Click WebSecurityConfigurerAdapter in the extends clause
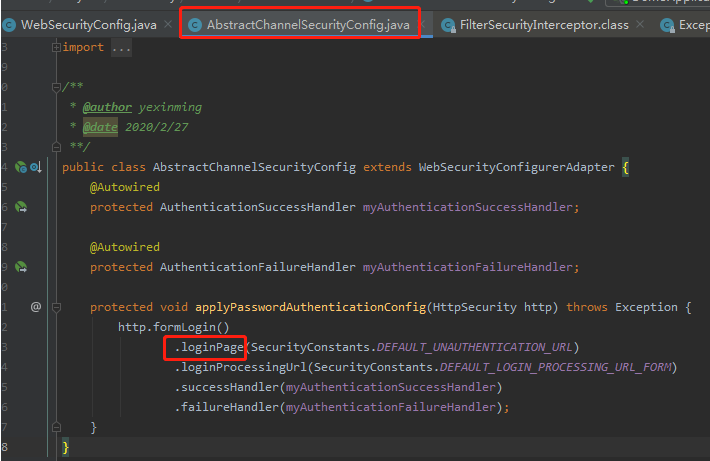The image size is (710, 461). [517, 167]
